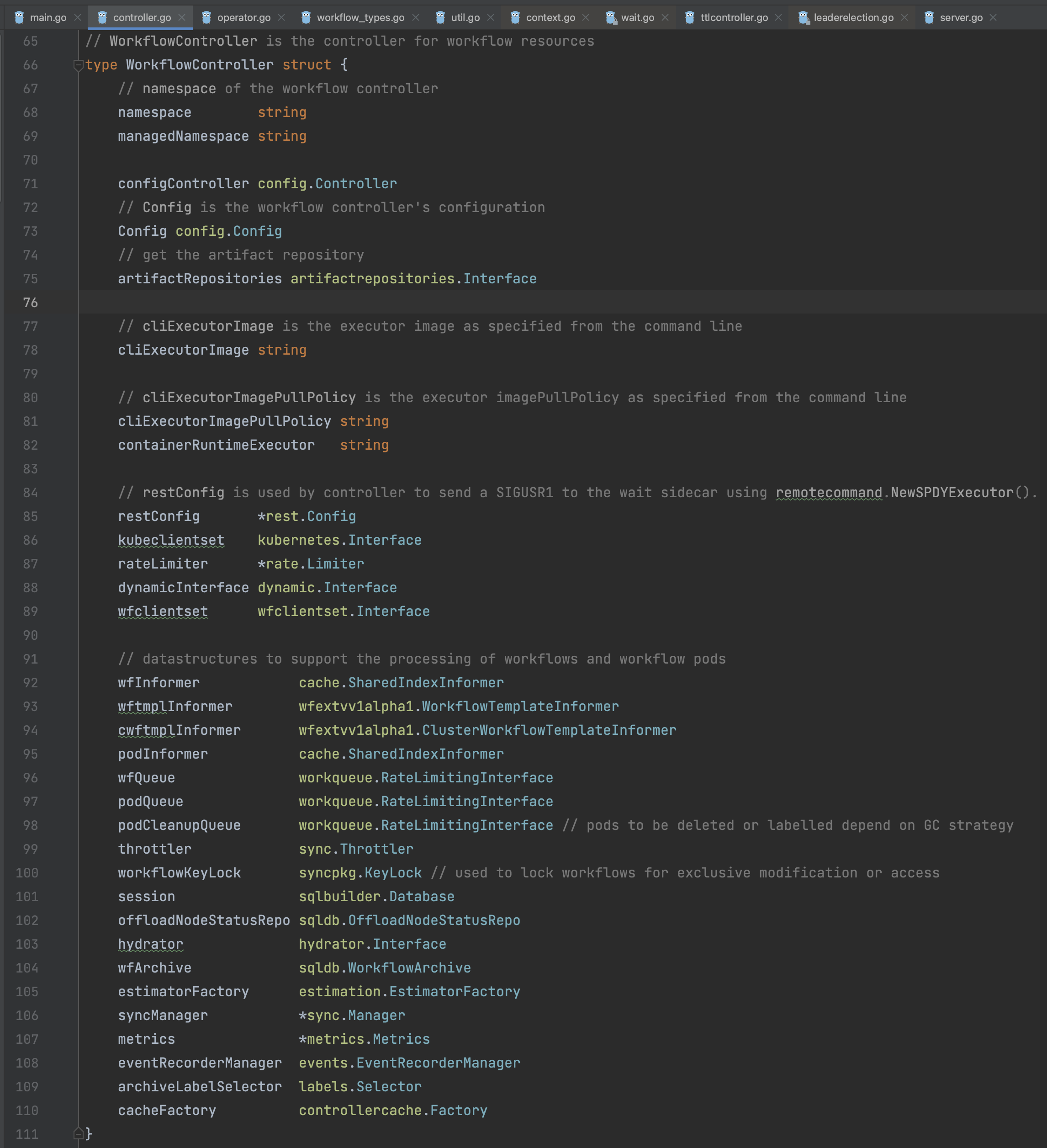Close the workflow_types.go tab

pyautogui.click(x=416, y=18)
